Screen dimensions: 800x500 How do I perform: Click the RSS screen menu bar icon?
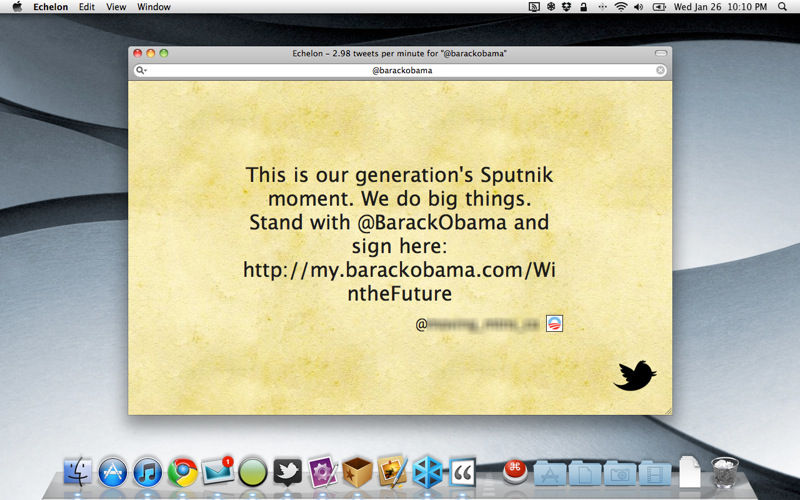tap(534, 7)
